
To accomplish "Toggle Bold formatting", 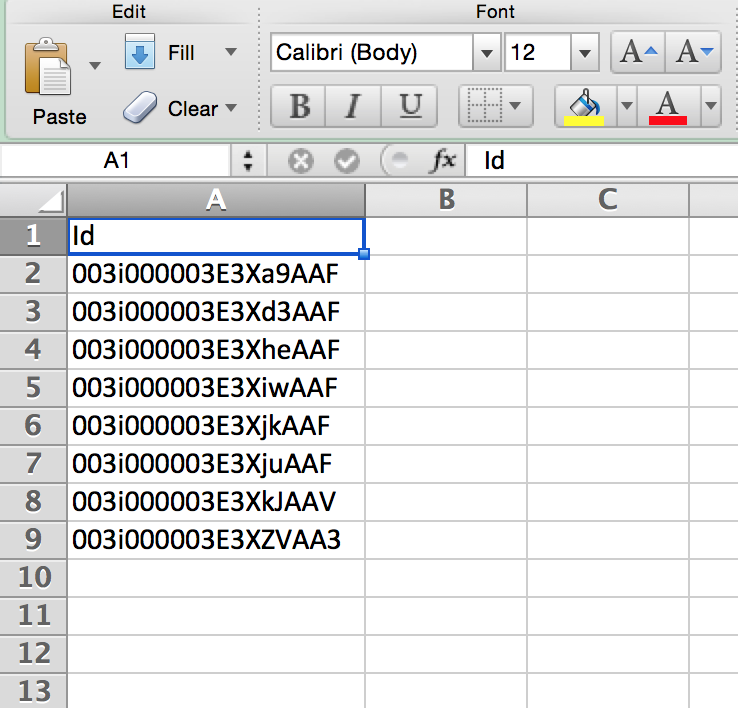I will click(x=298, y=106).
